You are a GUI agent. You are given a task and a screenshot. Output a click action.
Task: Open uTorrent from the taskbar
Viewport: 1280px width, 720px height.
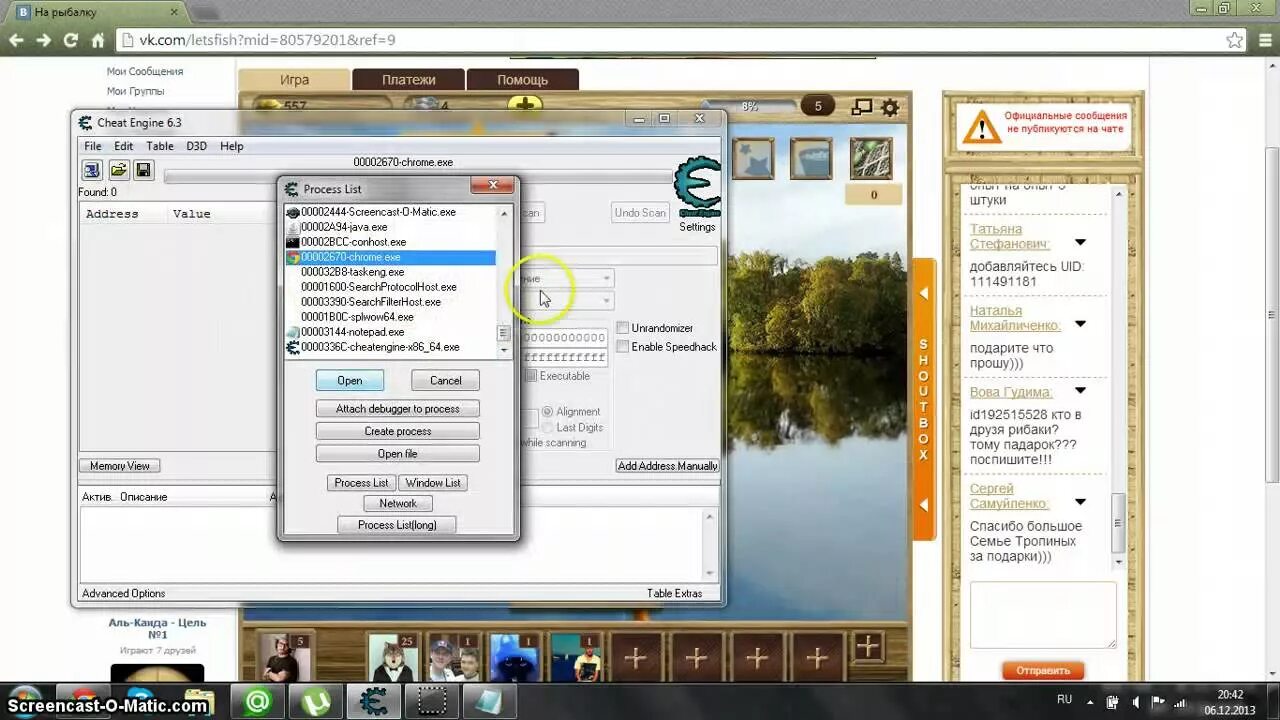316,702
